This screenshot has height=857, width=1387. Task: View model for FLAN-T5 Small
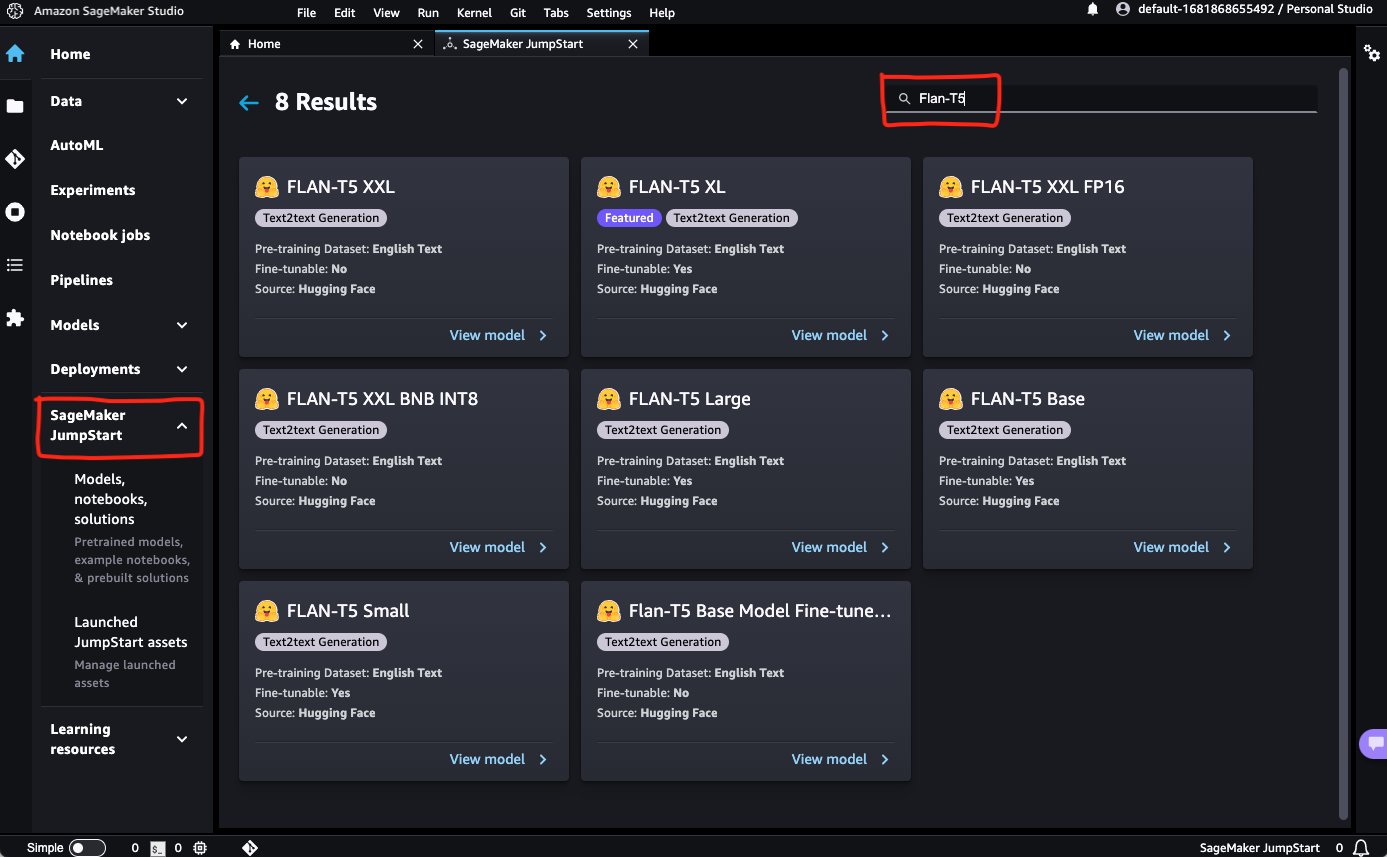[499, 759]
